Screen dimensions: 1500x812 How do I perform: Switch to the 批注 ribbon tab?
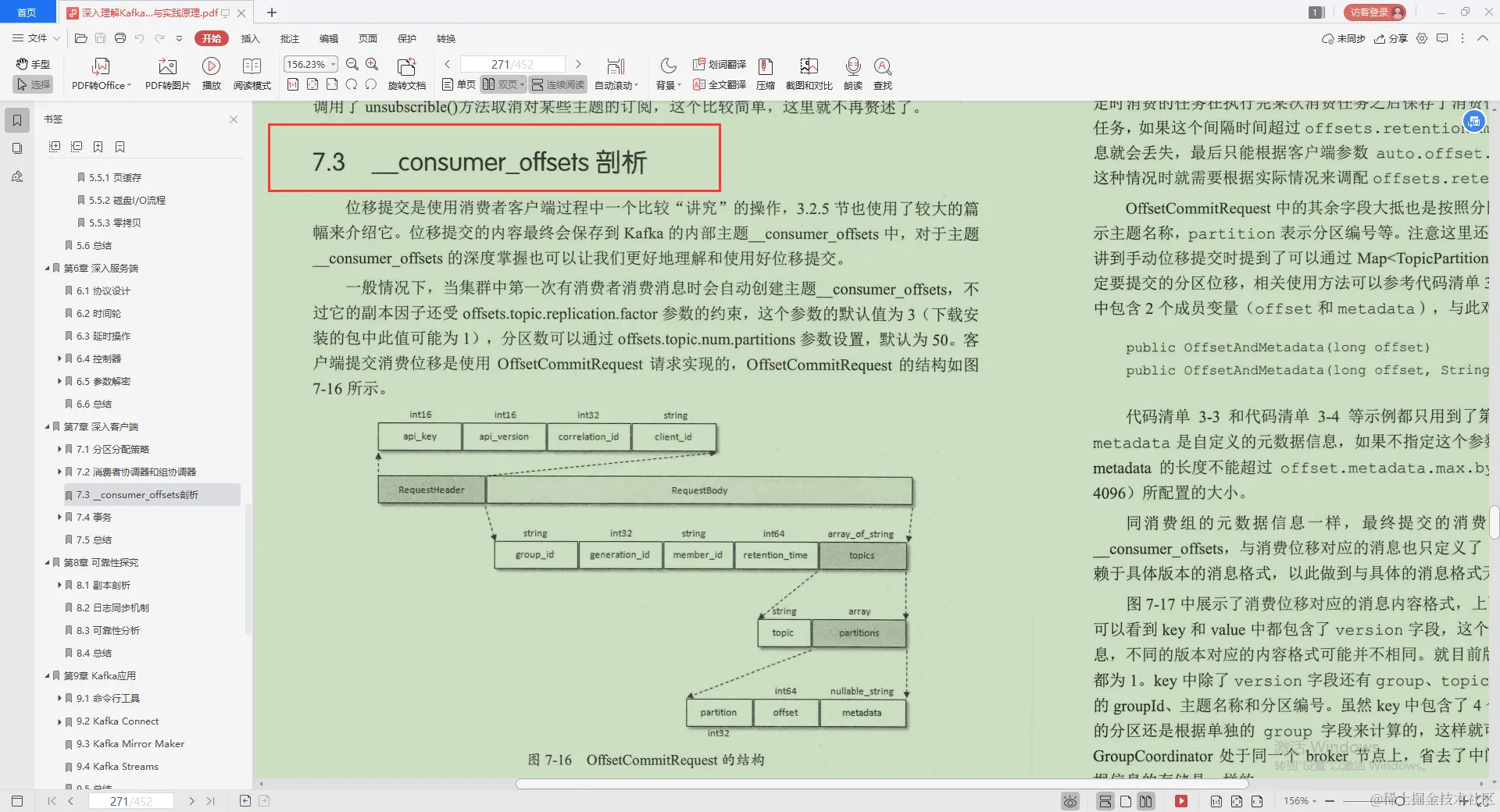(x=290, y=38)
